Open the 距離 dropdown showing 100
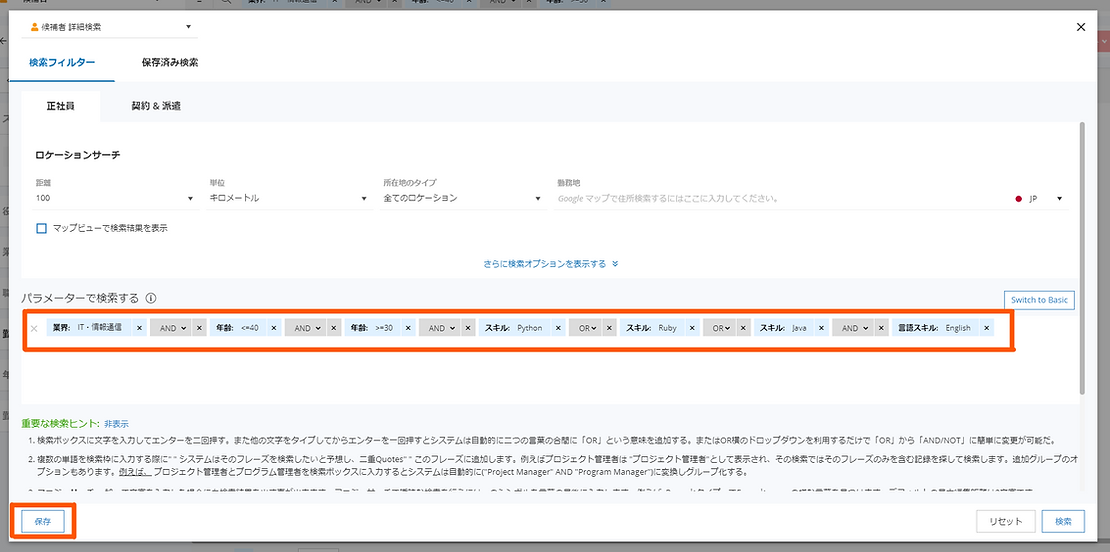The height and width of the screenshot is (552, 1110). click(115, 198)
